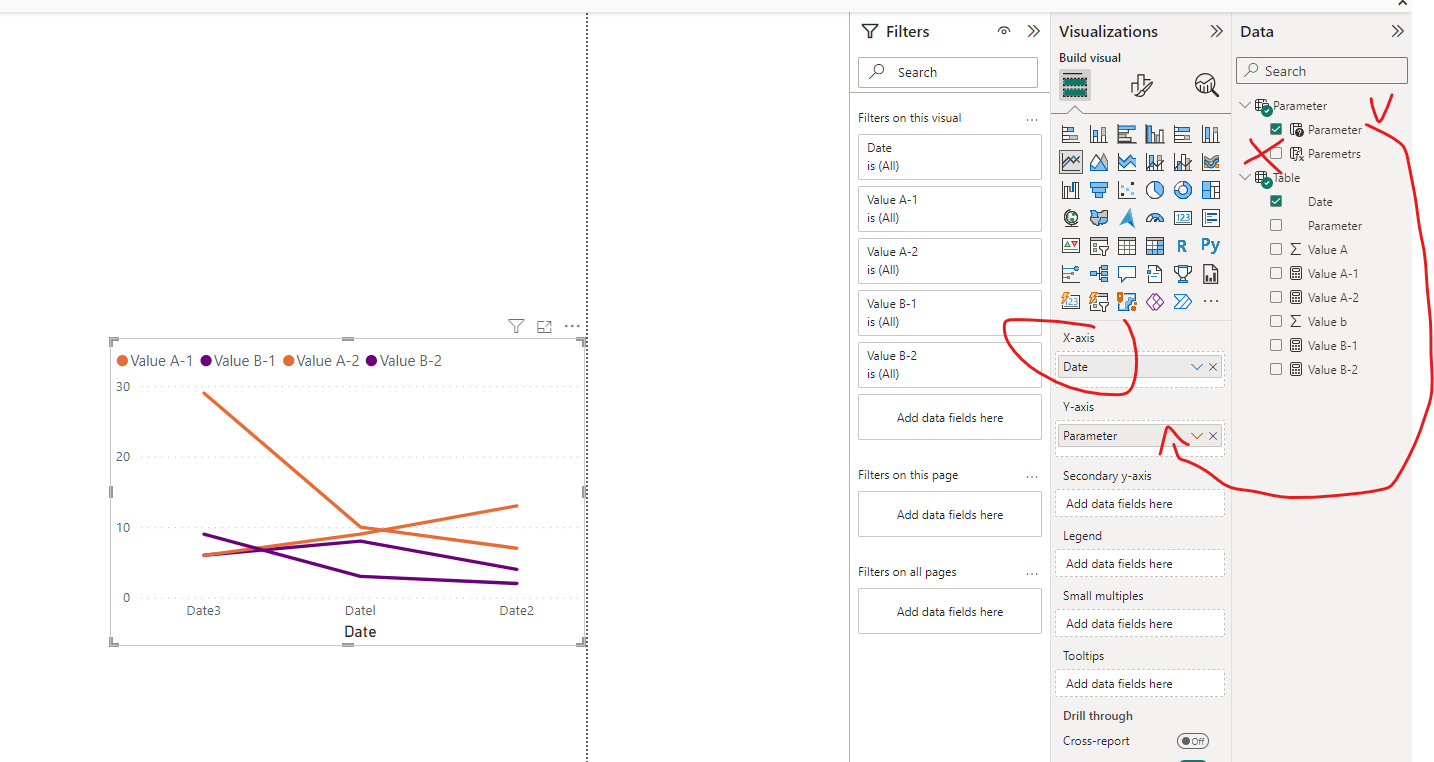Open the Parameter field dropdown in Y-axis
Image resolution: width=1434 pixels, height=762 pixels.
tap(1197, 436)
